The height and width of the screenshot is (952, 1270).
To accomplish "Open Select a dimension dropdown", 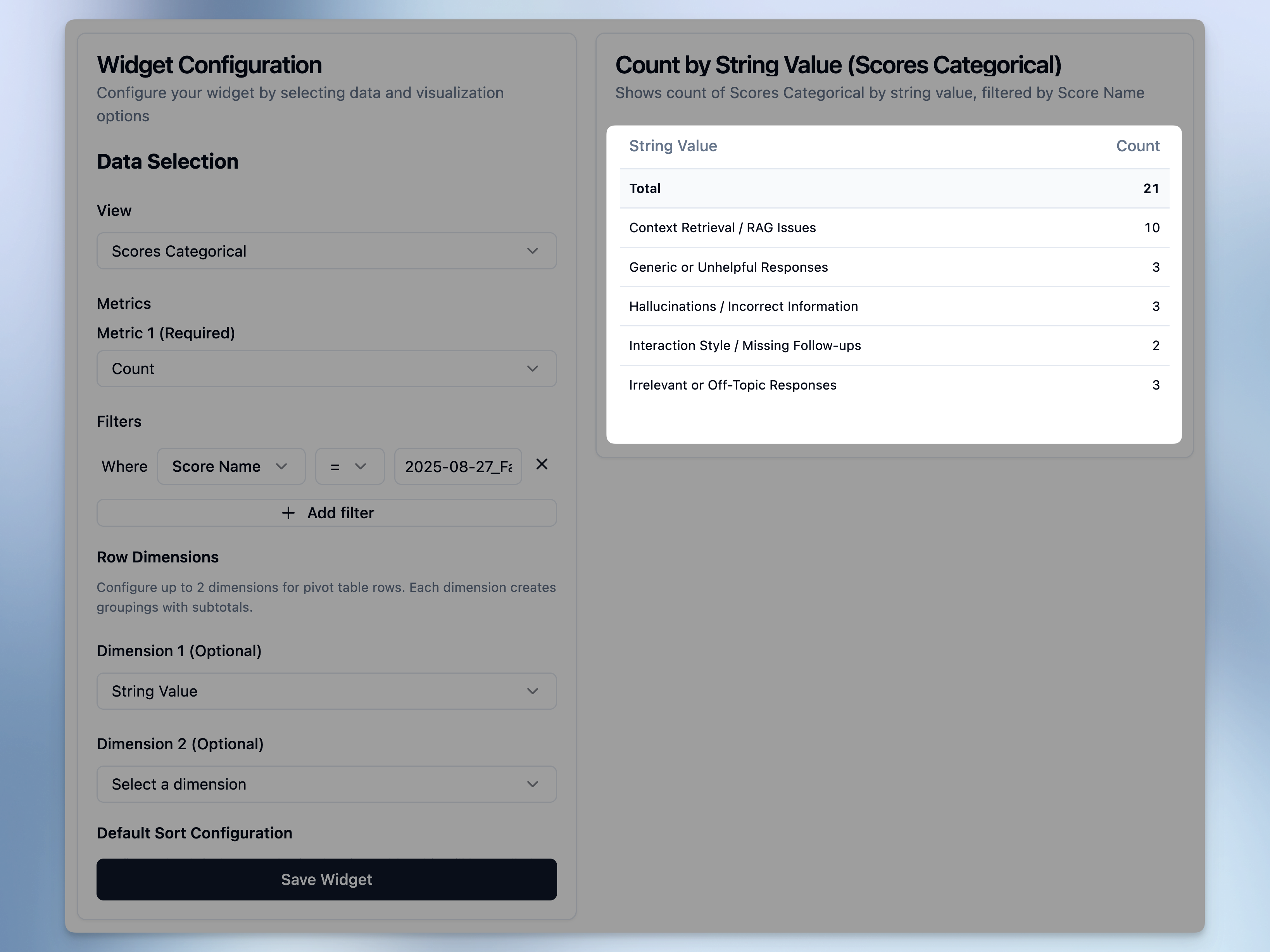I will tap(326, 784).
